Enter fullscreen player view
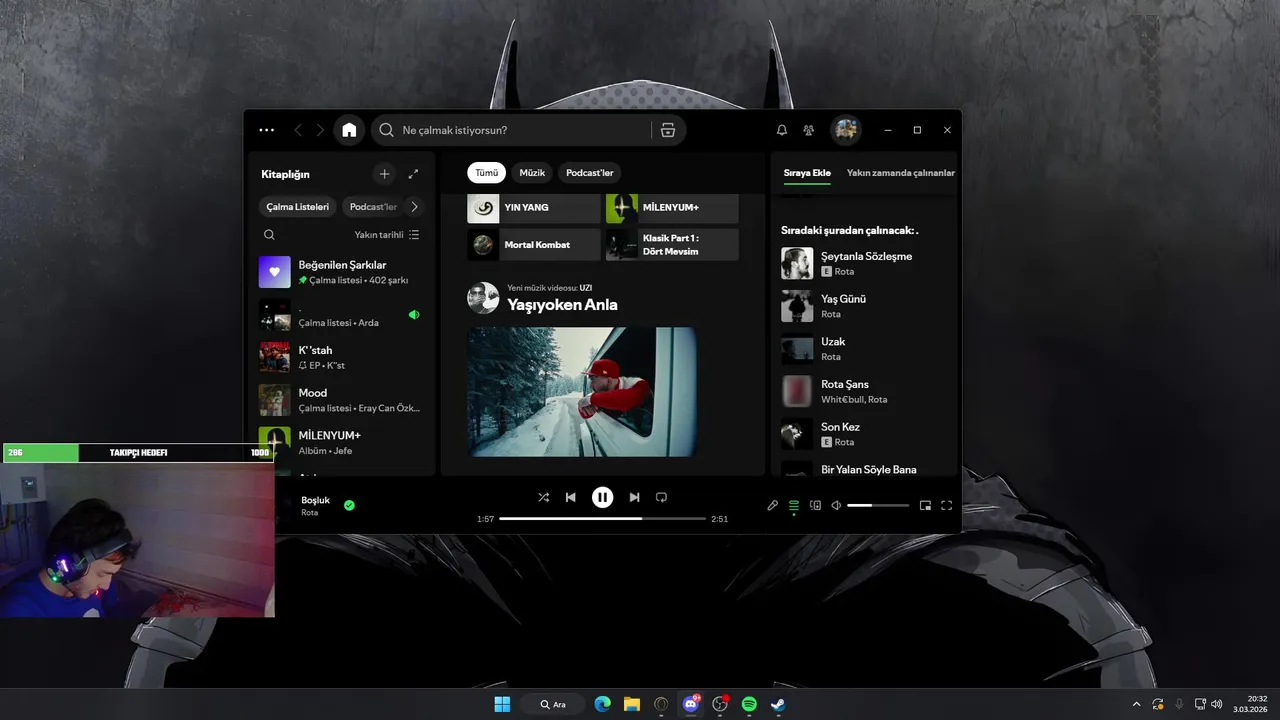 pos(946,505)
